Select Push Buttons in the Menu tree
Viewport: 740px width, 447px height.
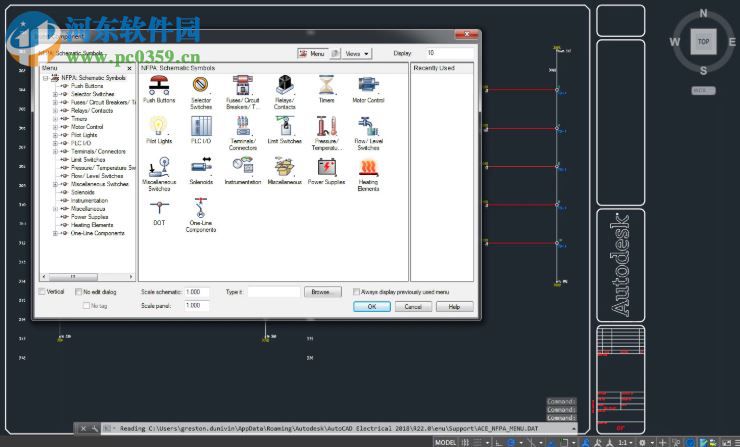tap(87, 86)
